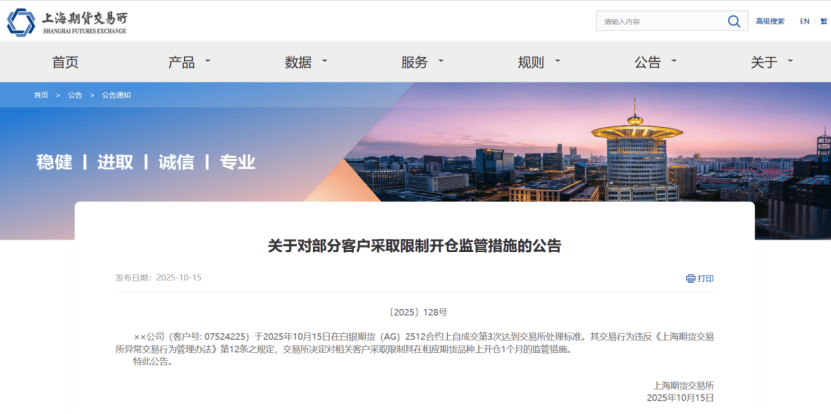Open the 数据 menu

pos(298,62)
